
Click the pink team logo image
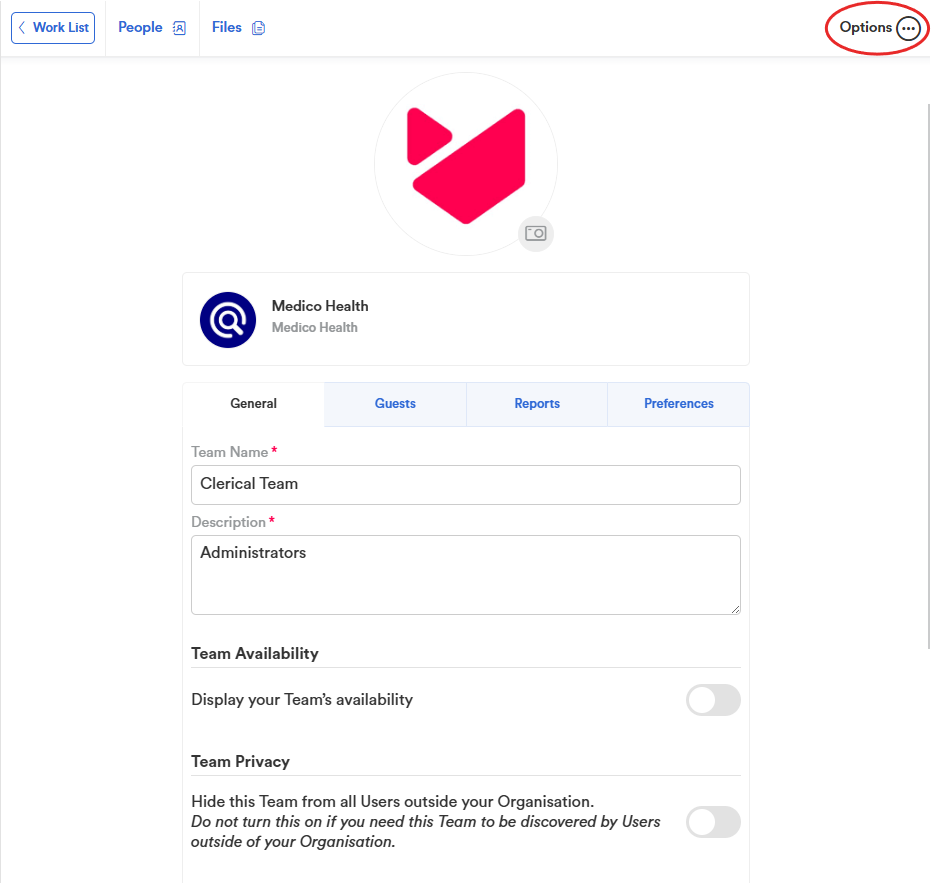(466, 166)
